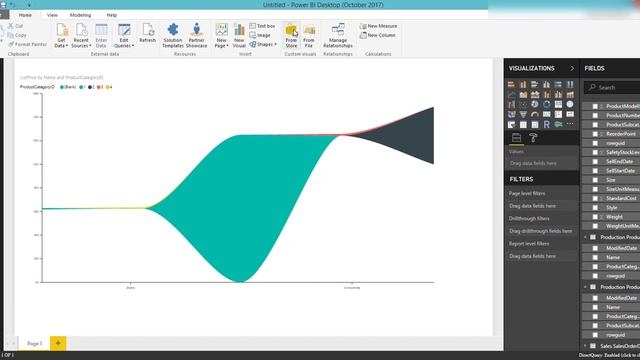This screenshot has height=360, width=640.
Task: Open the format paint roller pane
Action: click(533, 138)
